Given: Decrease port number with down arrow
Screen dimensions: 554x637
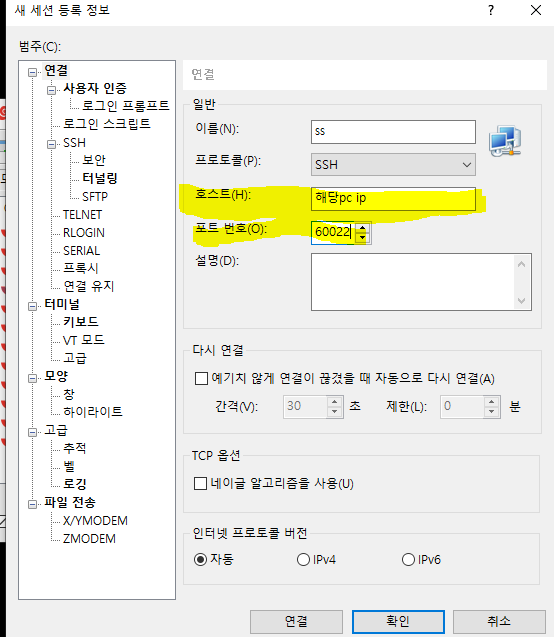Looking at the screenshot, I should coord(363,238).
